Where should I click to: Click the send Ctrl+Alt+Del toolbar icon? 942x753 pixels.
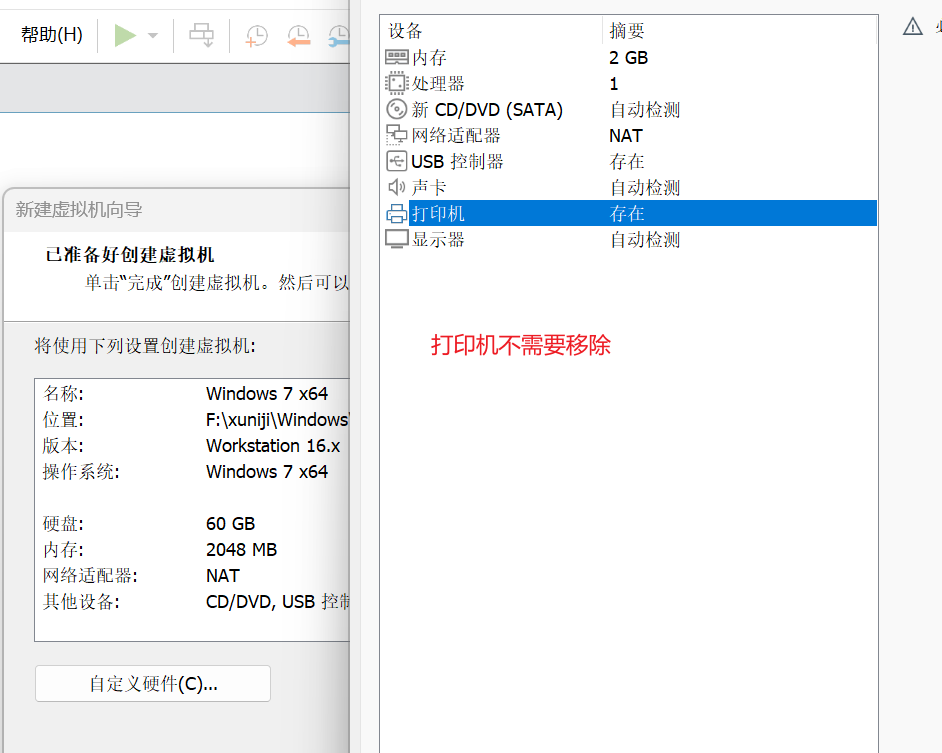coord(201,35)
